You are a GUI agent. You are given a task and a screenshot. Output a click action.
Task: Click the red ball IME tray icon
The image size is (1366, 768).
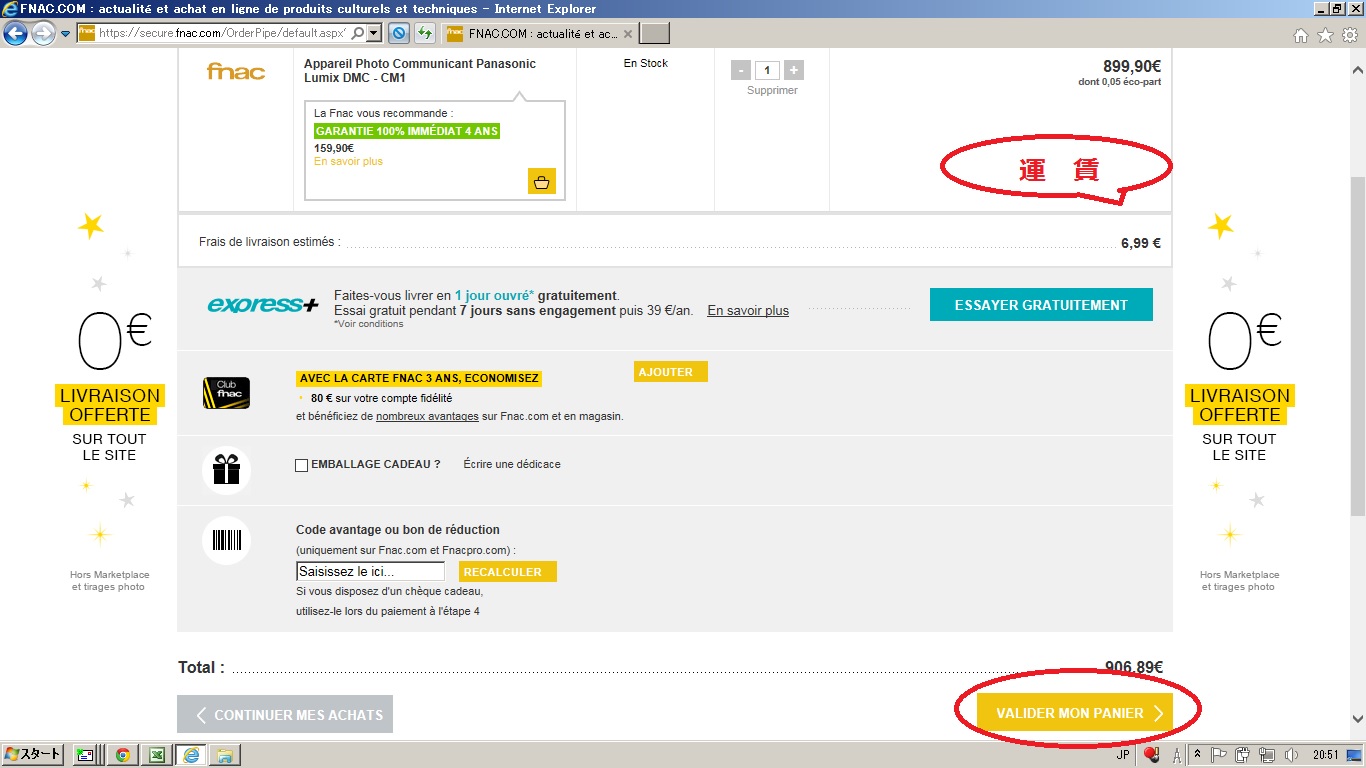1150,755
